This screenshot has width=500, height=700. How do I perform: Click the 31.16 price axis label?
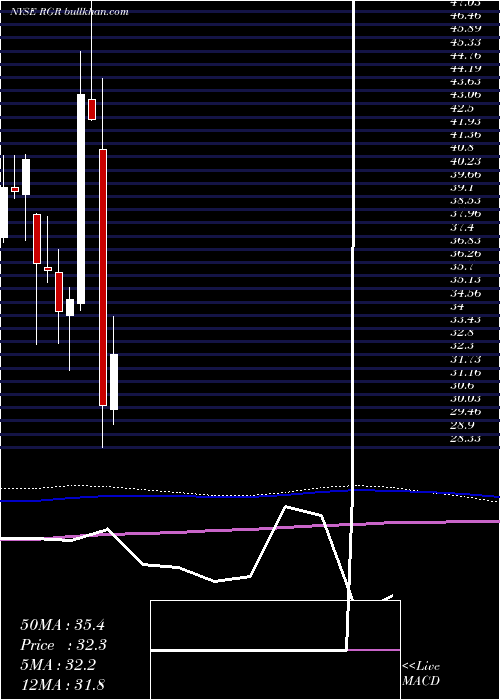point(467,372)
